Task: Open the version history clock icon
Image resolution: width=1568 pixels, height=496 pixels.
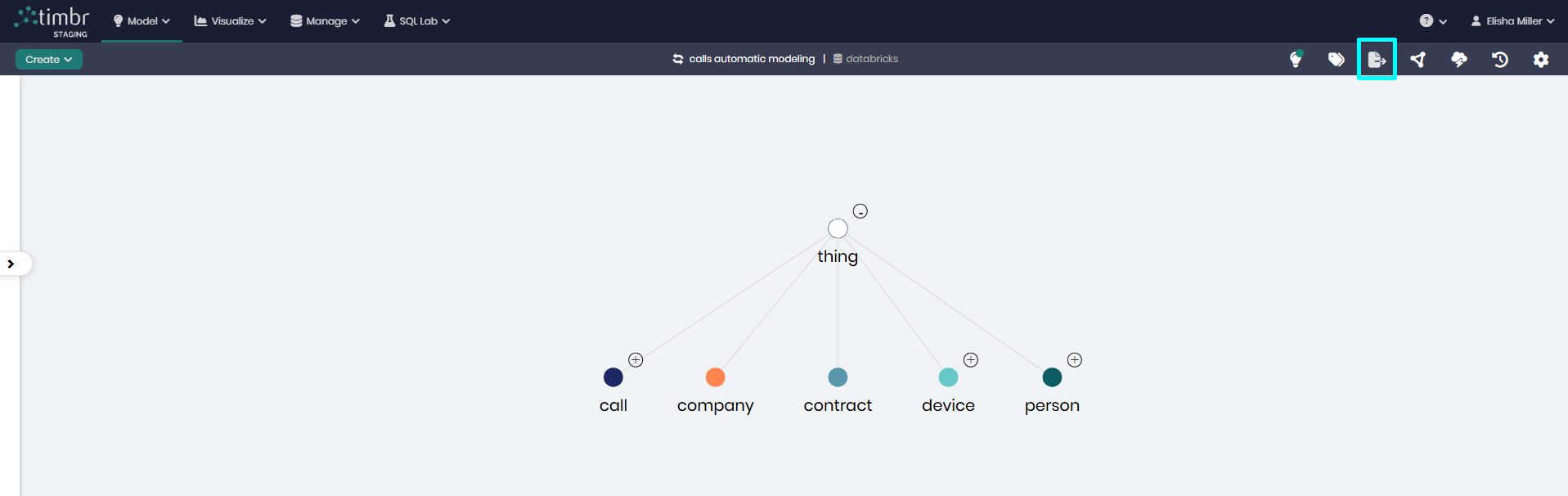Action: [x=1499, y=59]
